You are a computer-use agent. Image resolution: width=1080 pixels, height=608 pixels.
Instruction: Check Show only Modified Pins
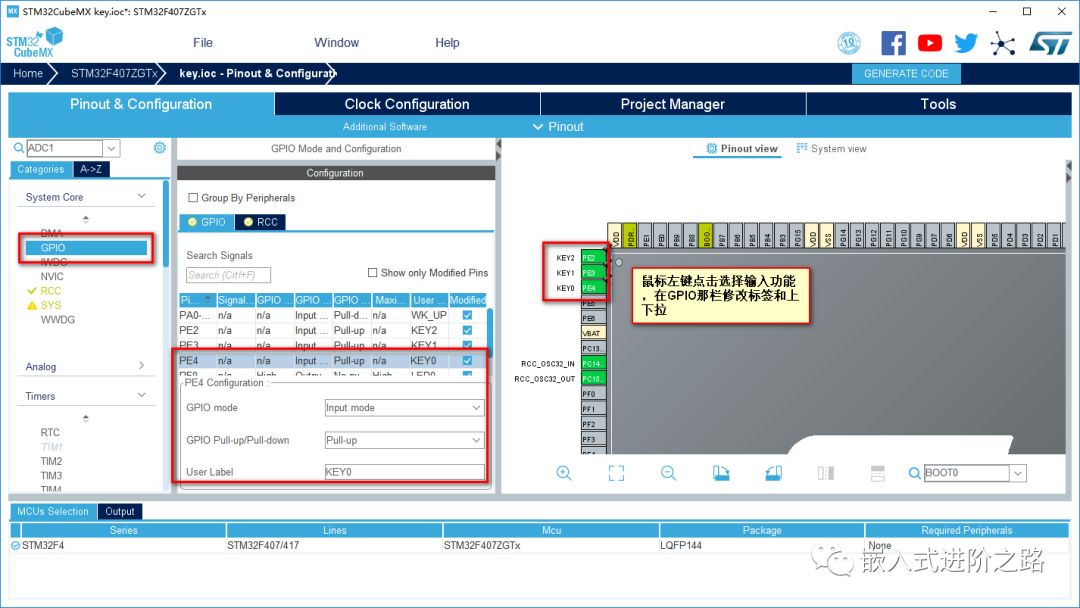pos(373,273)
